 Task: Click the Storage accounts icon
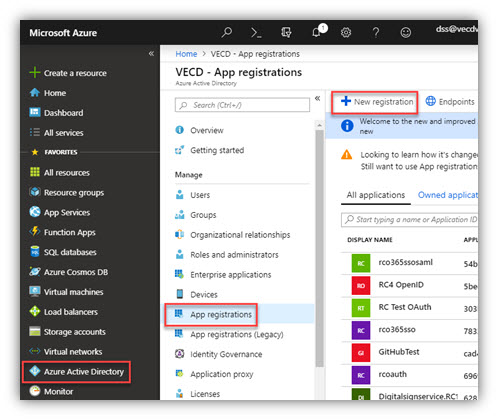click(x=35, y=331)
